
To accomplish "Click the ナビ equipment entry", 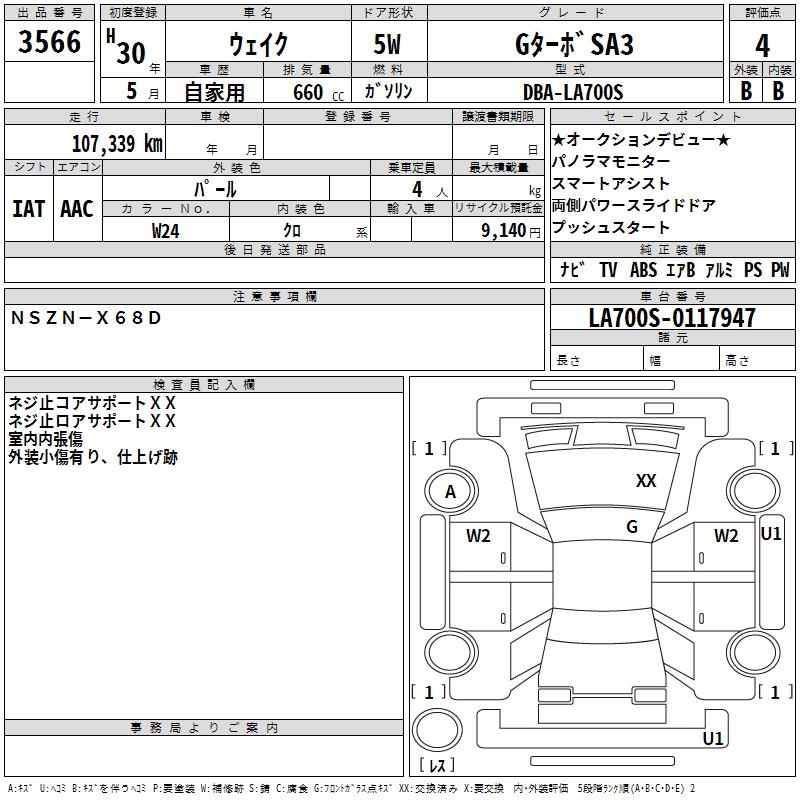I will tap(572, 269).
